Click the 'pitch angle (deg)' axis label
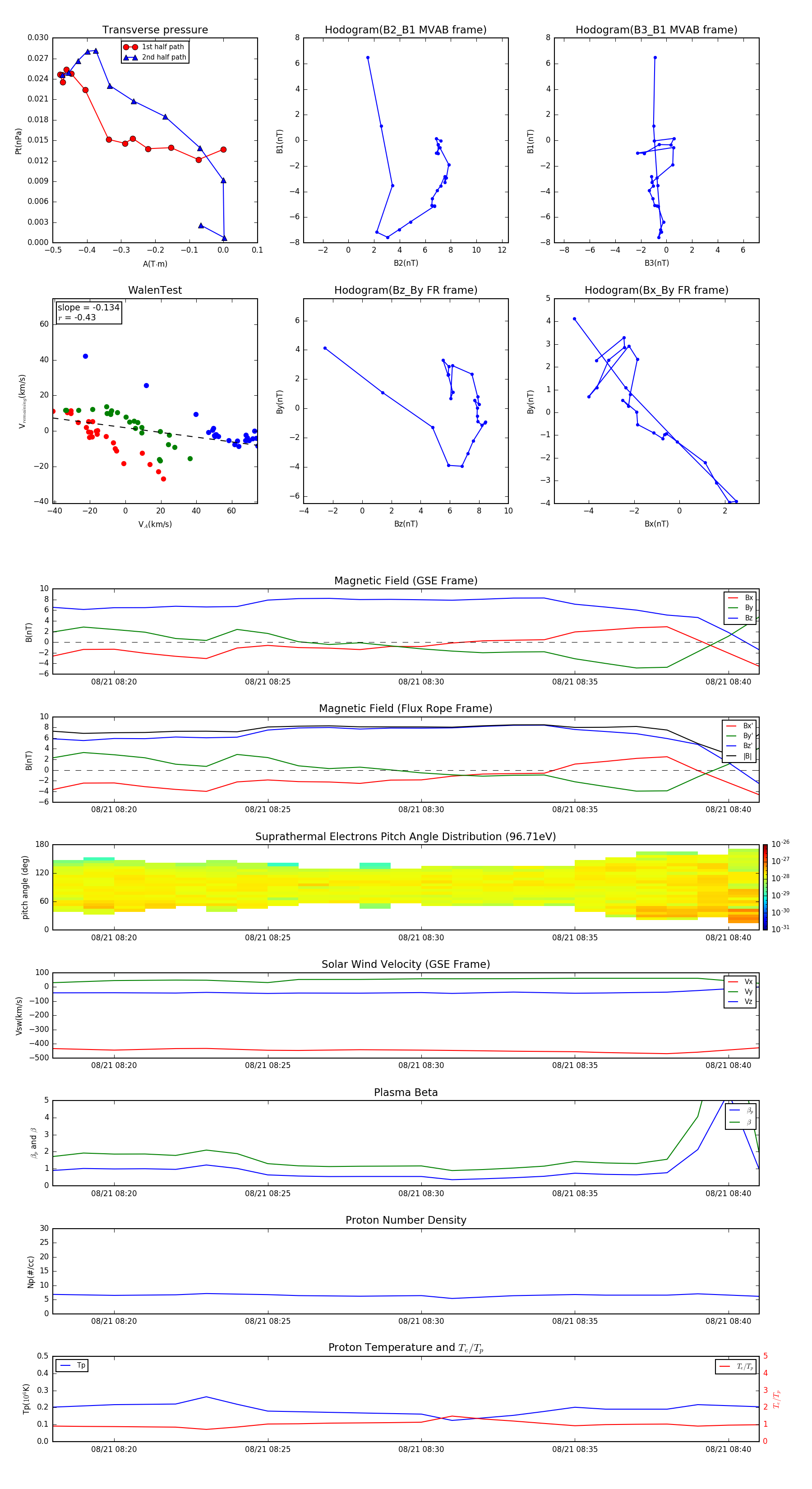Image resolution: width=812 pixels, height=1489 pixels. 25,887
